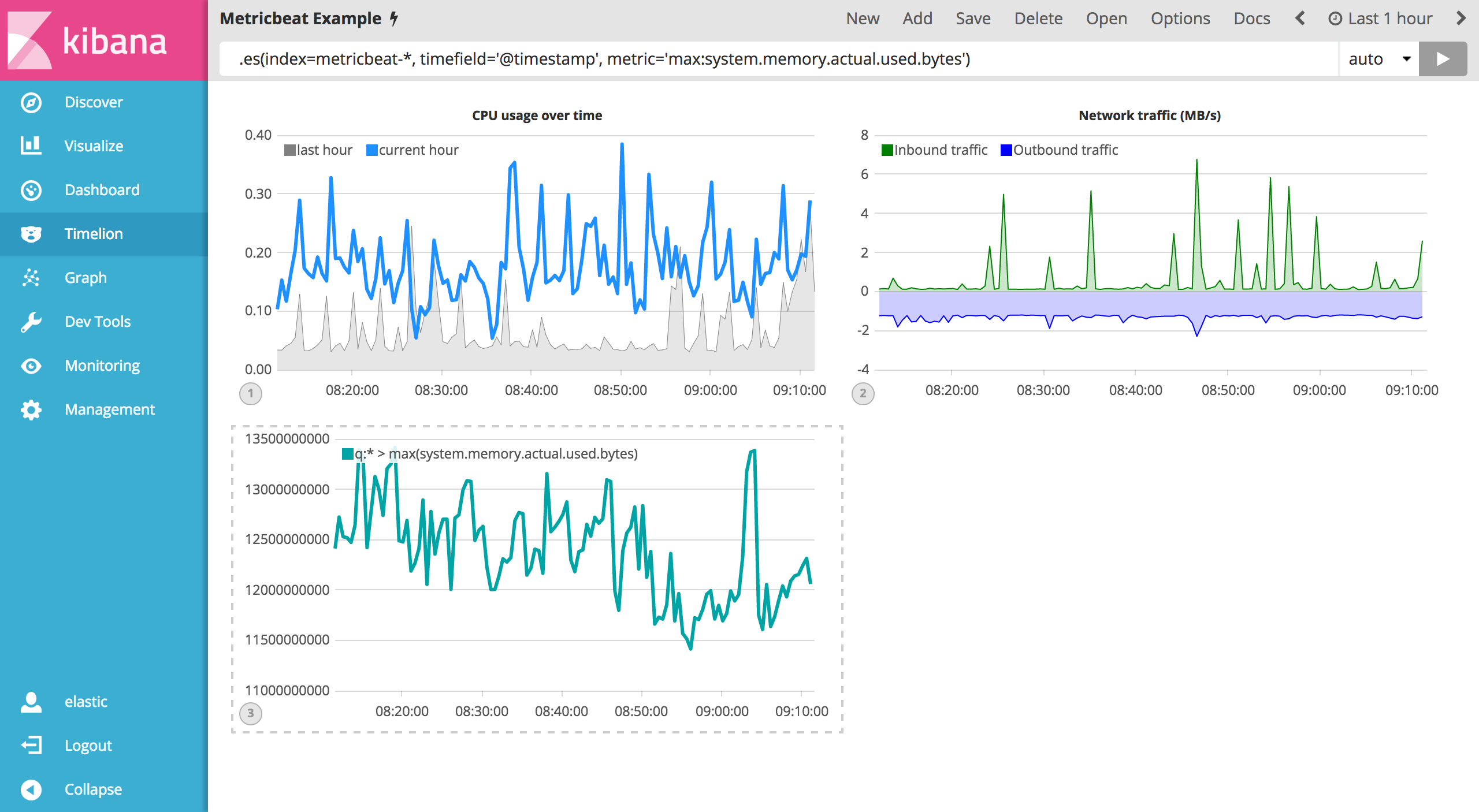The width and height of the screenshot is (1479, 812).
Task: Click the Docs link in toolbar
Action: tap(1251, 18)
